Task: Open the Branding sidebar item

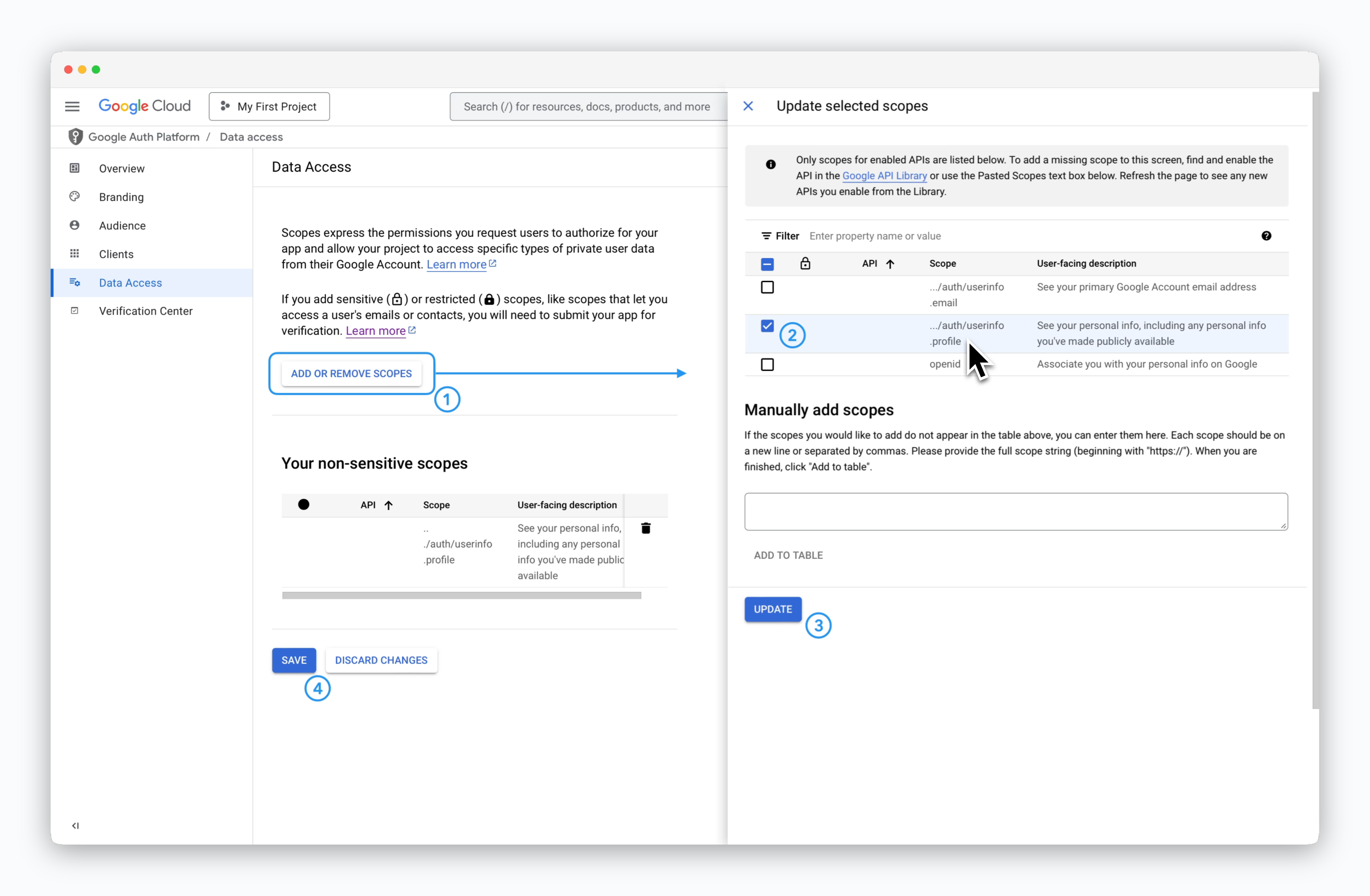Action: 152,197
